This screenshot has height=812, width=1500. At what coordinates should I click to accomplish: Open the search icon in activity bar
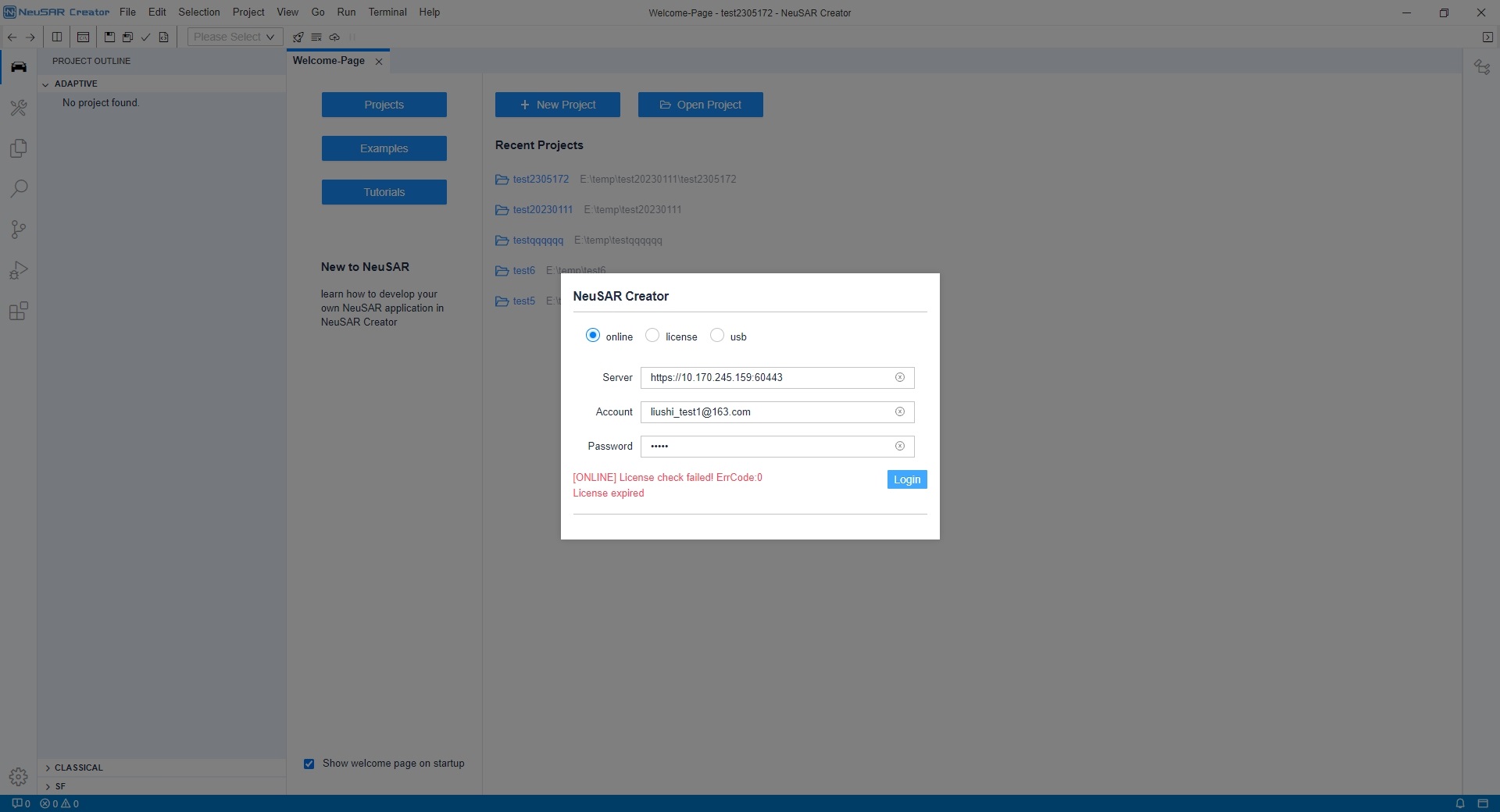pos(19,189)
